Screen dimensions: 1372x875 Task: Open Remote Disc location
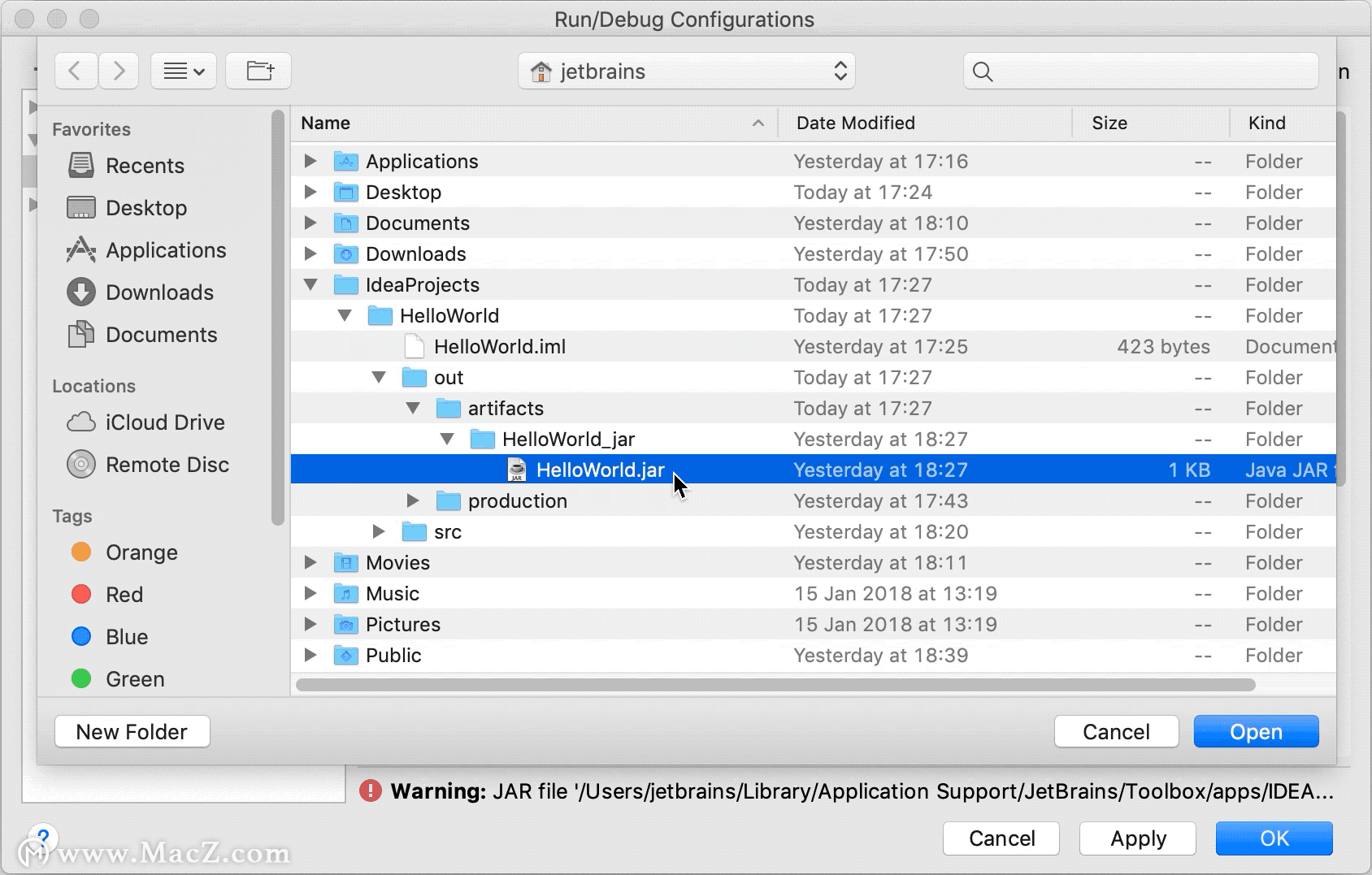point(148,465)
